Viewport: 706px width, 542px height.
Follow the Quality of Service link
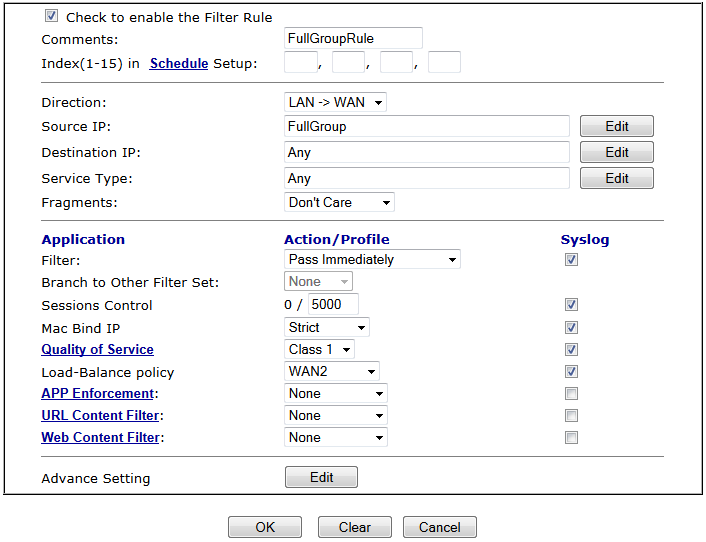pyautogui.click(x=97, y=349)
